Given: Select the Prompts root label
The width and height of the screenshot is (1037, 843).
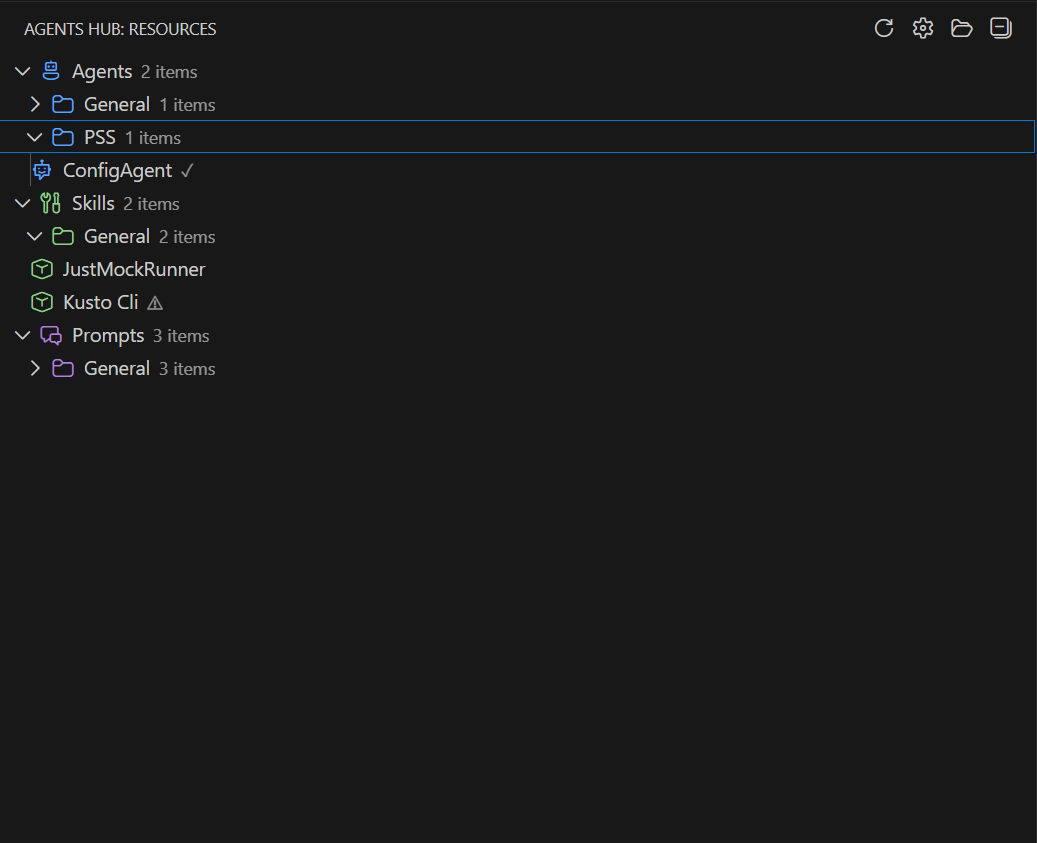Looking at the screenshot, I should click(108, 336).
